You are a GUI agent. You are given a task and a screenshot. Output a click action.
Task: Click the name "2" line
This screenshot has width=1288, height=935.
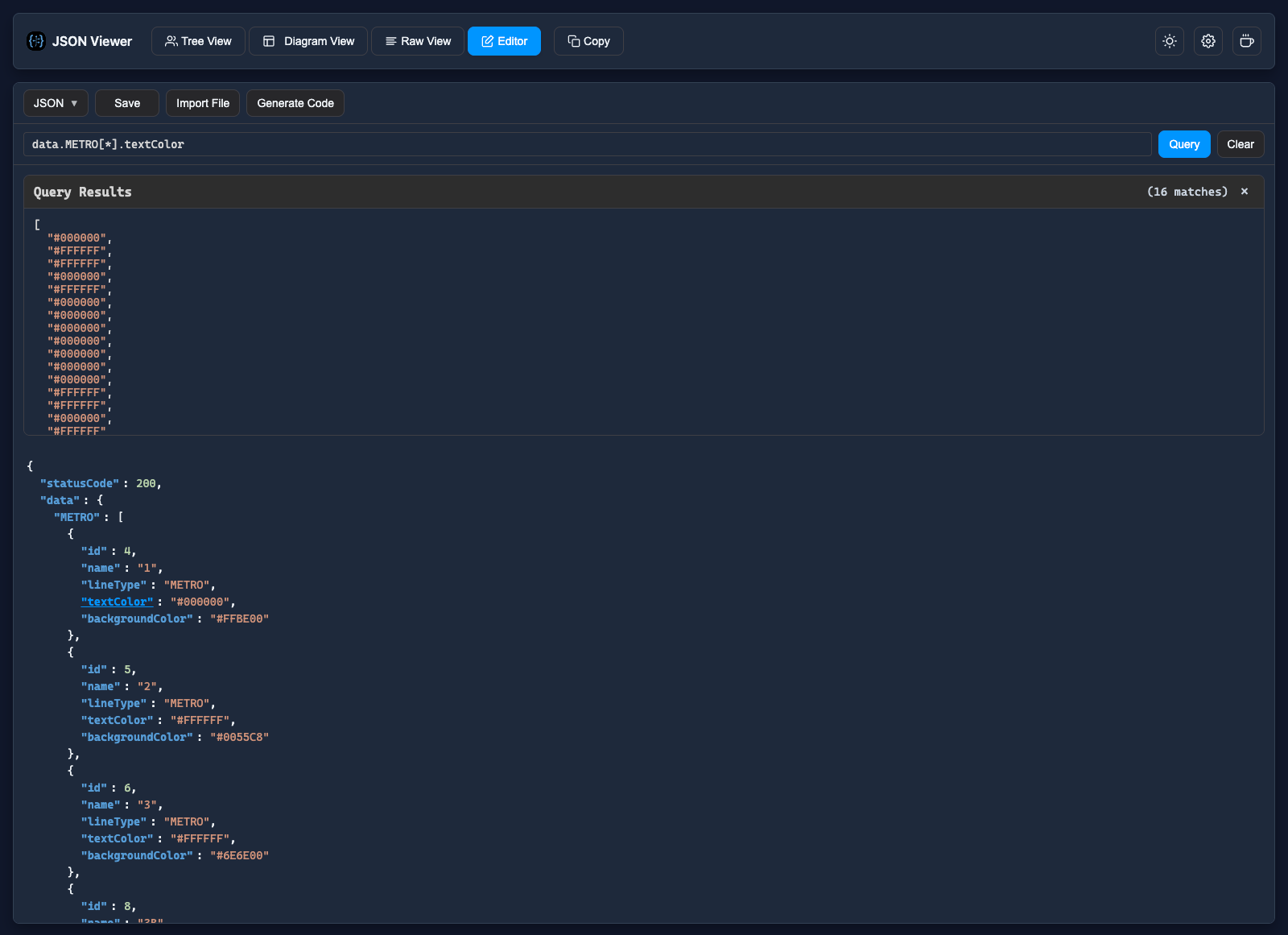tap(122, 686)
